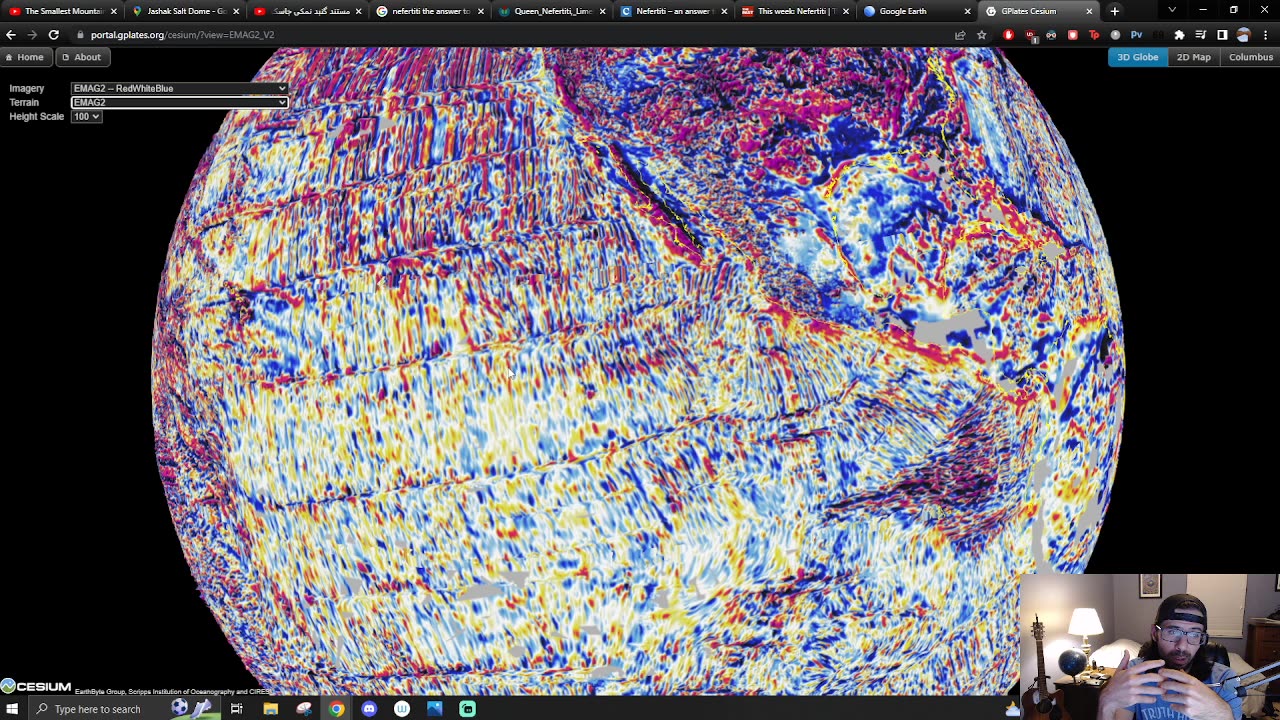Open the Chrome profile avatar
This screenshot has height=720, width=1280.
pyautogui.click(x=1243, y=35)
